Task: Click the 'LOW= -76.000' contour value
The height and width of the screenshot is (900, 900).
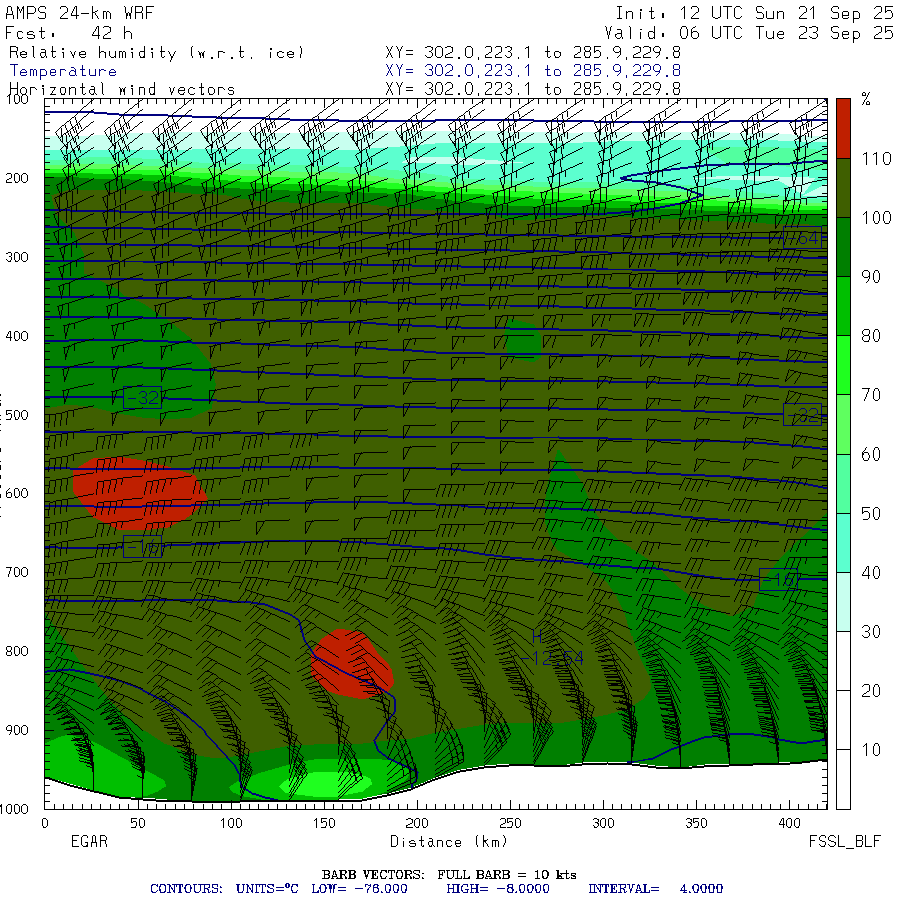Action: (x=359, y=889)
